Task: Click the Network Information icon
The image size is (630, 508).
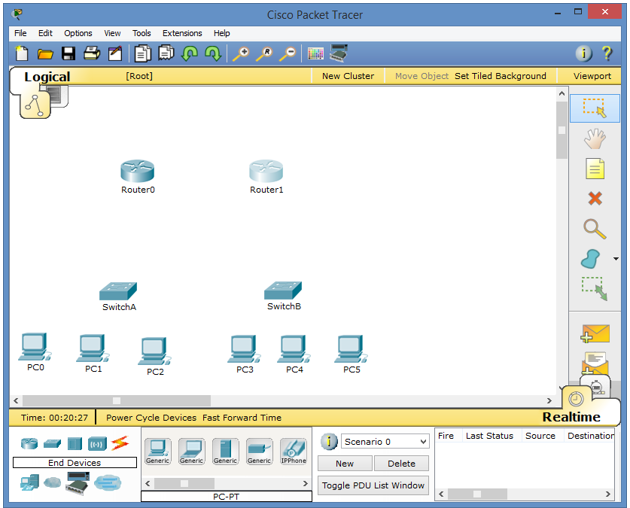Action: tap(583, 53)
